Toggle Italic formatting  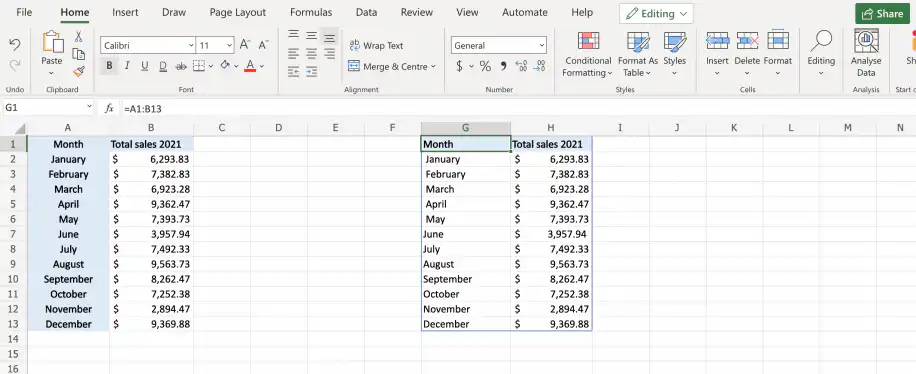click(x=127, y=66)
